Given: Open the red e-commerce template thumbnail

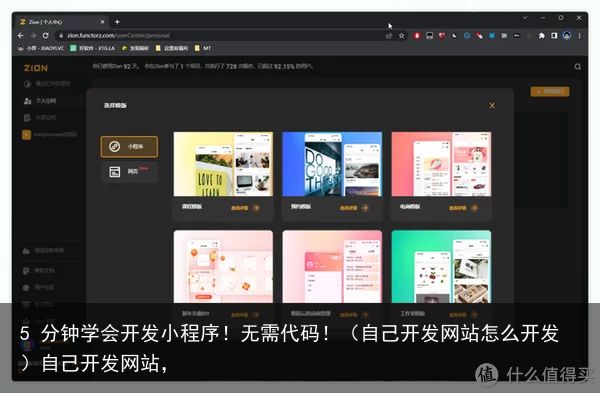Looking at the screenshot, I should tap(441, 164).
